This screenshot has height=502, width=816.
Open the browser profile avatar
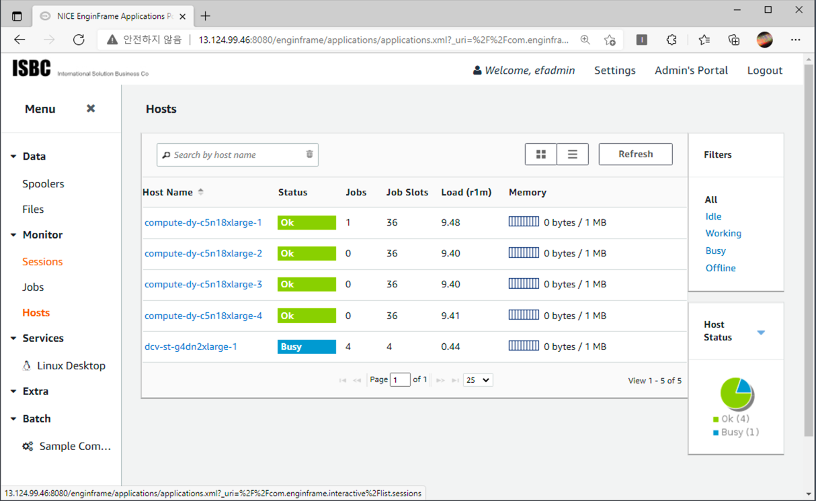(x=764, y=40)
